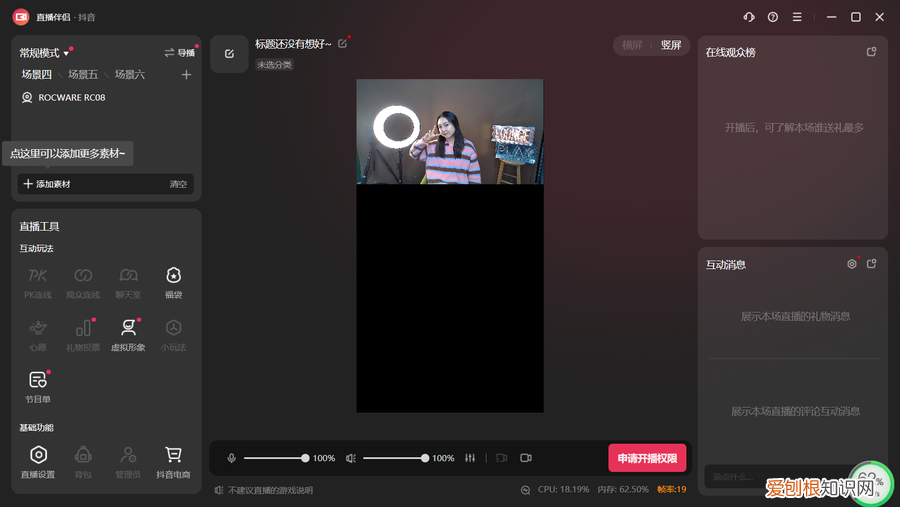Mute the speaker output
Viewport: 900px width, 507px height.
tap(351, 458)
